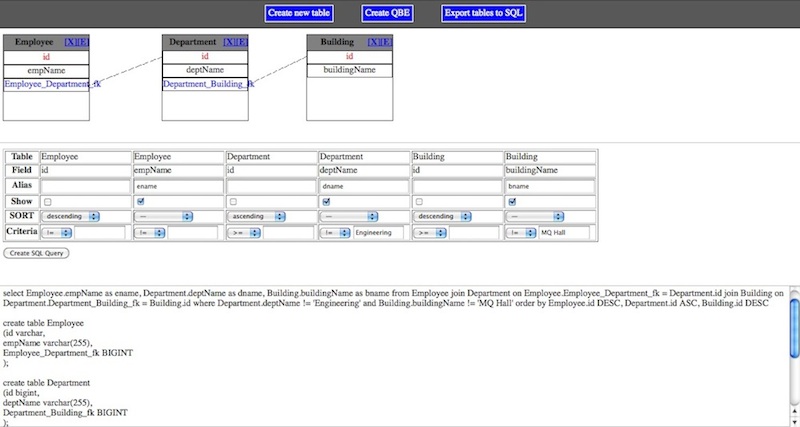Open Criteria operator dropdown for Employee id
Screen dimensions: 800x427
pos(57,233)
